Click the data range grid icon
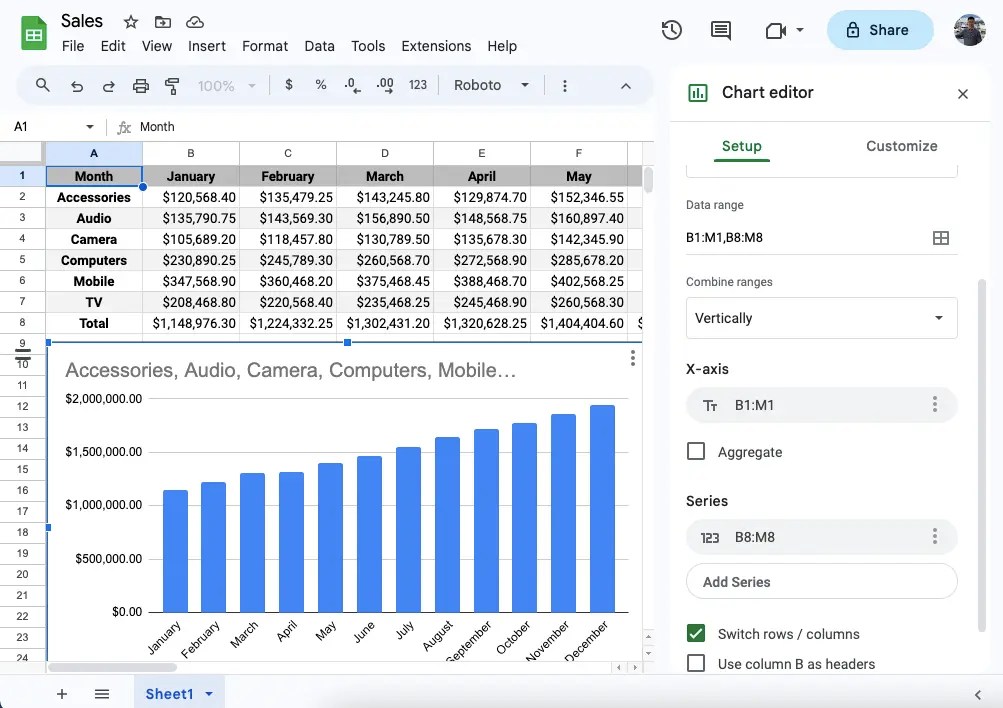 pyautogui.click(x=940, y=237)
